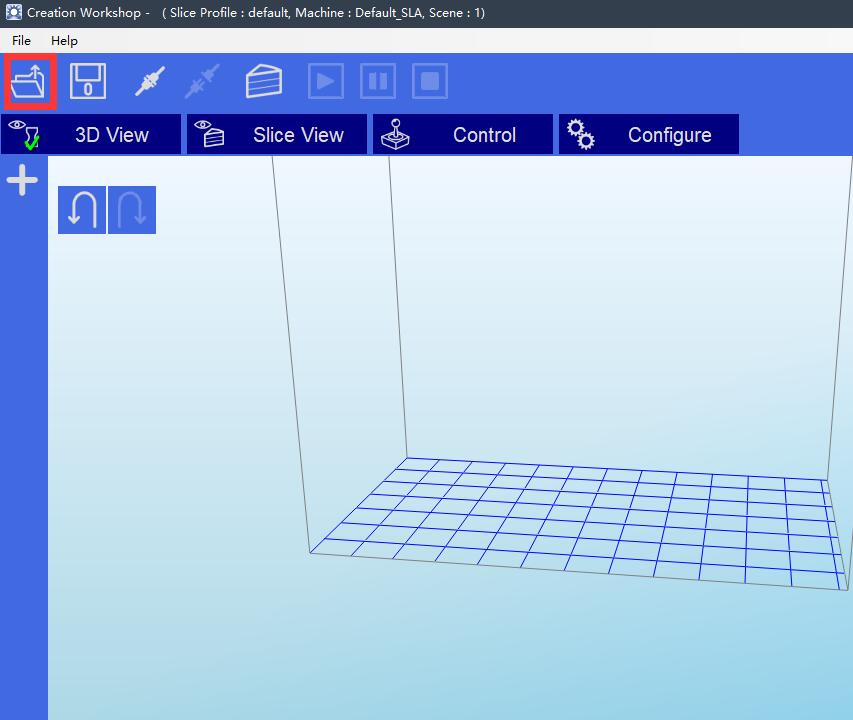Open the Help menu
The image size is (853, 720).
tap(64, 41)
